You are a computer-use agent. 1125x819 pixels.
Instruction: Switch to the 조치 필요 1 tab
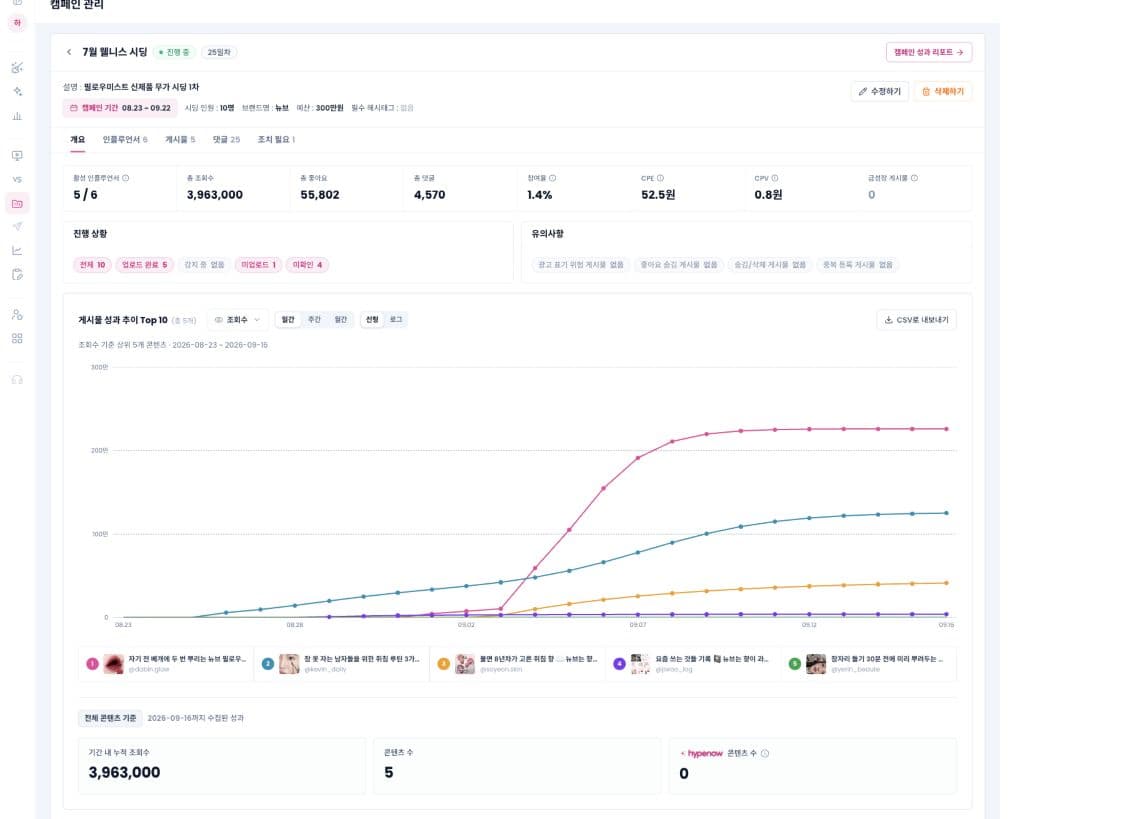tap(276, 140)
